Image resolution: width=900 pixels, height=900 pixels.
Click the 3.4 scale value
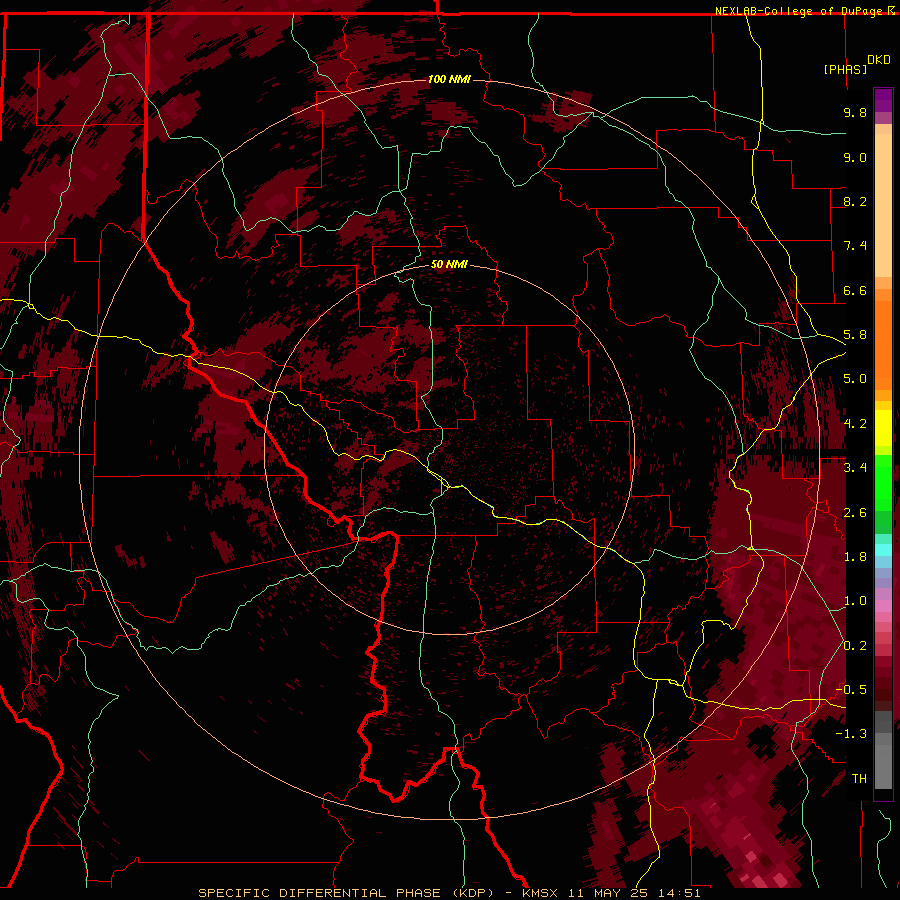coord(855,468)
